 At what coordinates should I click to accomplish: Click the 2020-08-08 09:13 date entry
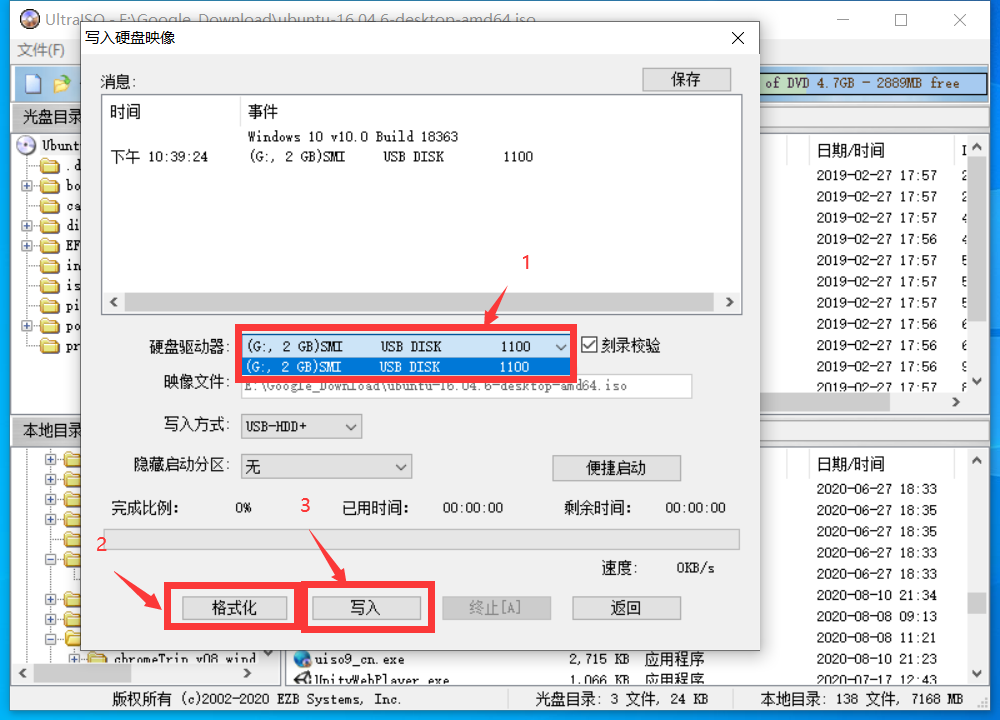876,617
